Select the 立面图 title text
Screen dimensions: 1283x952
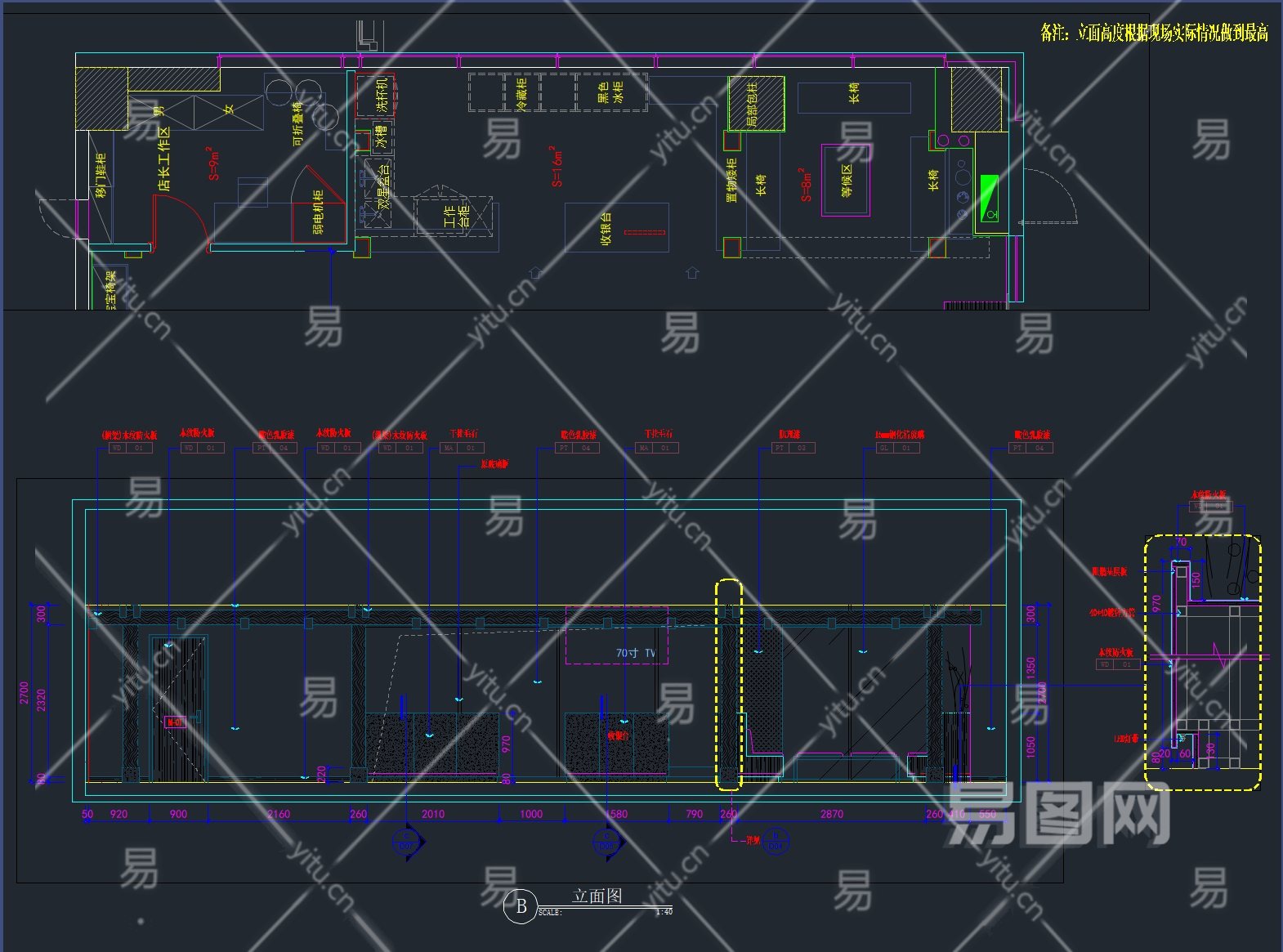click(597, 896)
